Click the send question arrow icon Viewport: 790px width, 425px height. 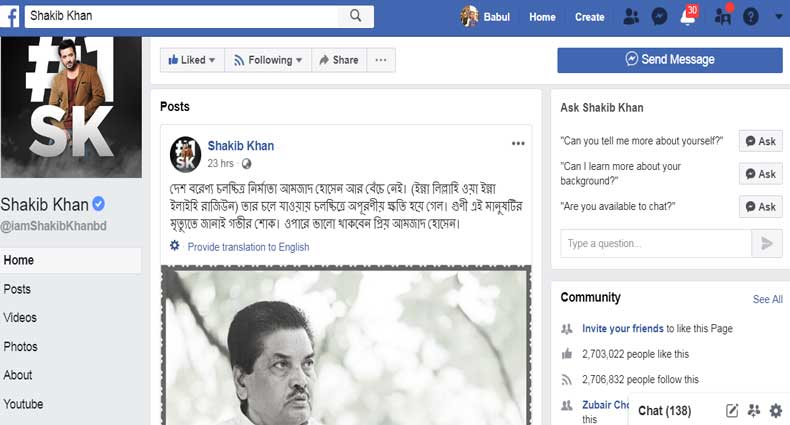point(767,243)
